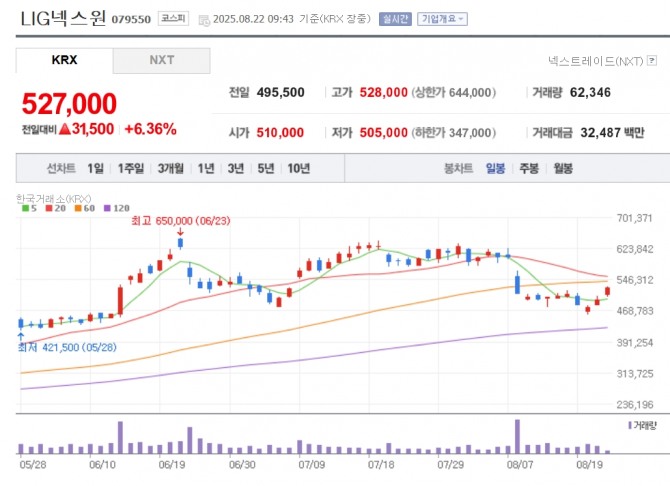Select the 3년 line chart
670x486 pixels.
(236, 168)
